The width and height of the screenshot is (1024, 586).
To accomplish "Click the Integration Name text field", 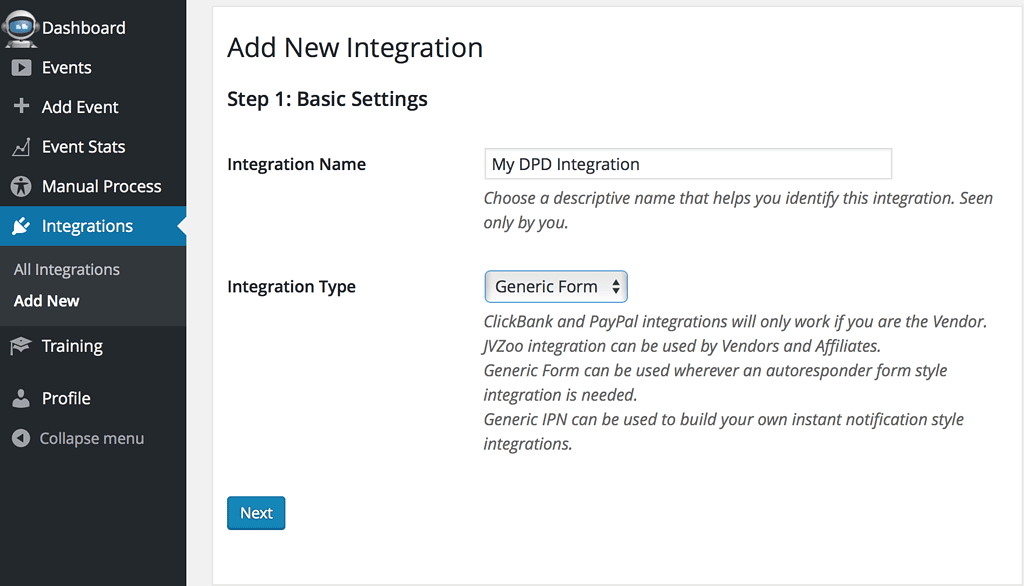I will click(x=687, y=164).
